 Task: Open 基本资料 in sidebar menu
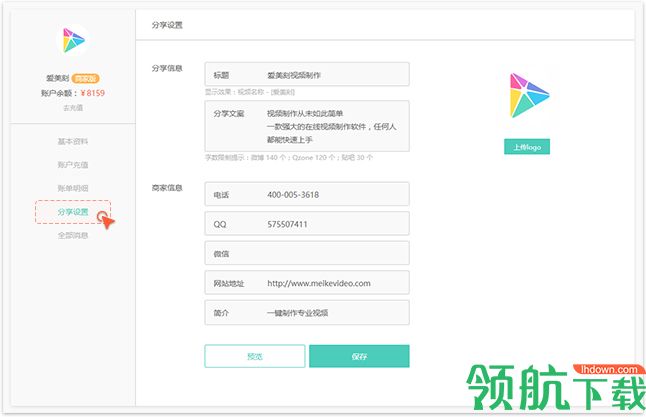click(73, 141)
